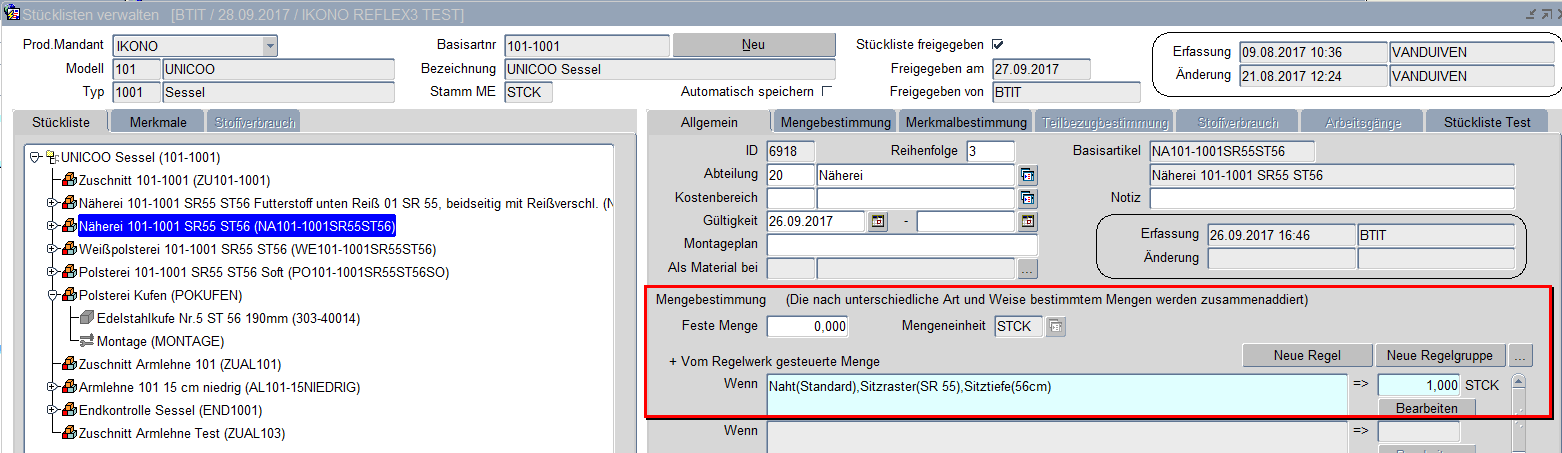
Task: Collapse the UNICOO Sessel root node
Action: [35, 157]
